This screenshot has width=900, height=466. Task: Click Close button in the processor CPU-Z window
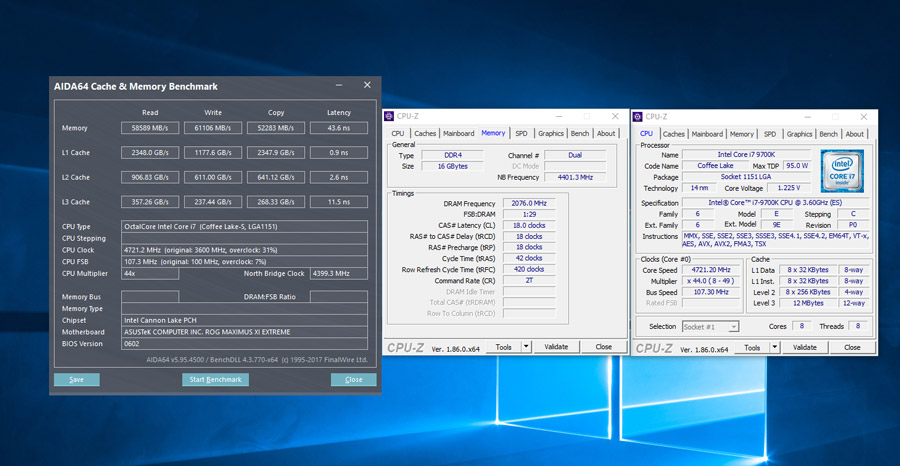coord(852,348)
